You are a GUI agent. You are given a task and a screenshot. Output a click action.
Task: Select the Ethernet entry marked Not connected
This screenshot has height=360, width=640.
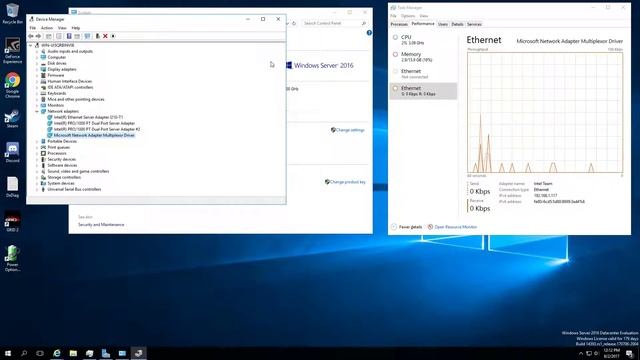423,74
